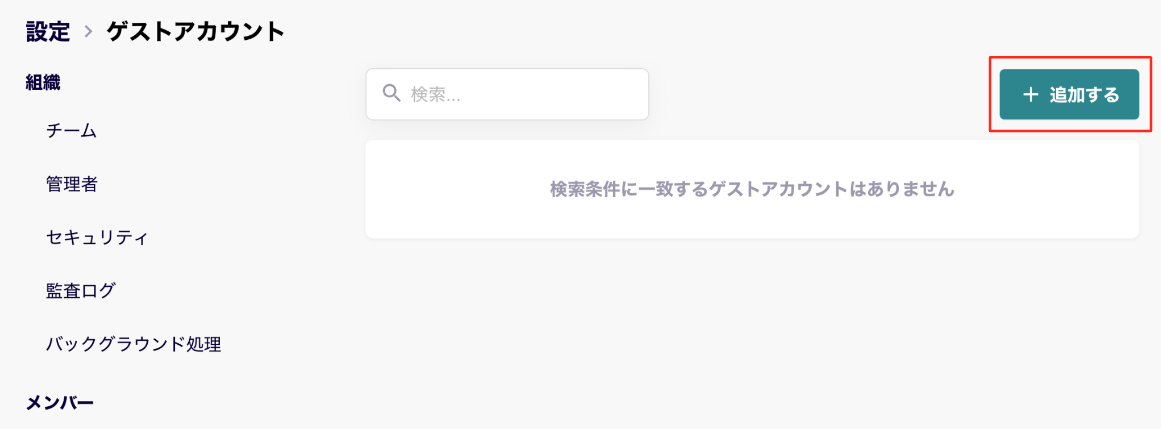Click the 検索... placeholder text
This screenshot has height=429, width=1161.
435,95
